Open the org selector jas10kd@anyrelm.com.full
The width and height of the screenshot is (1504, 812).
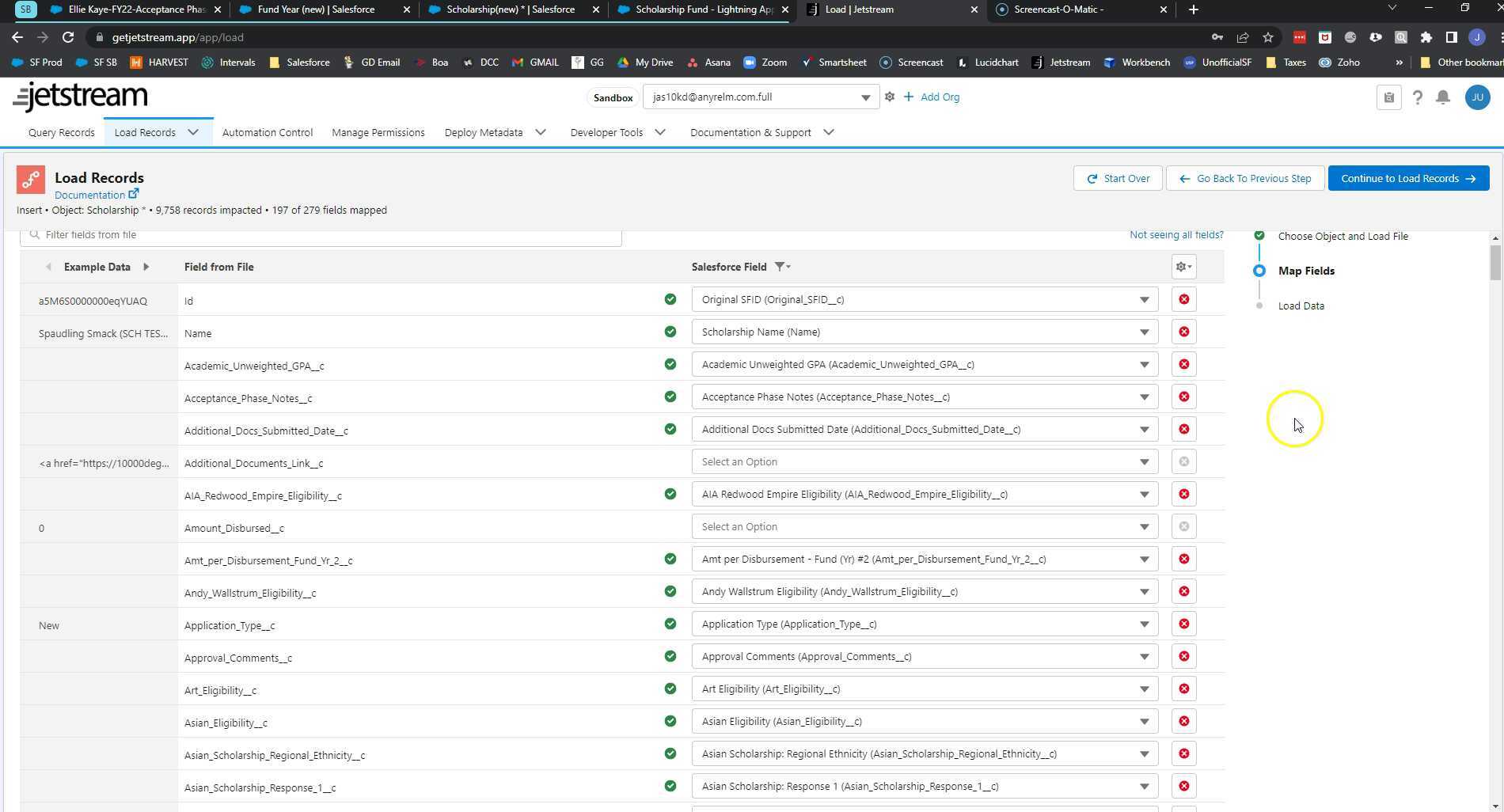coord(761,97)
